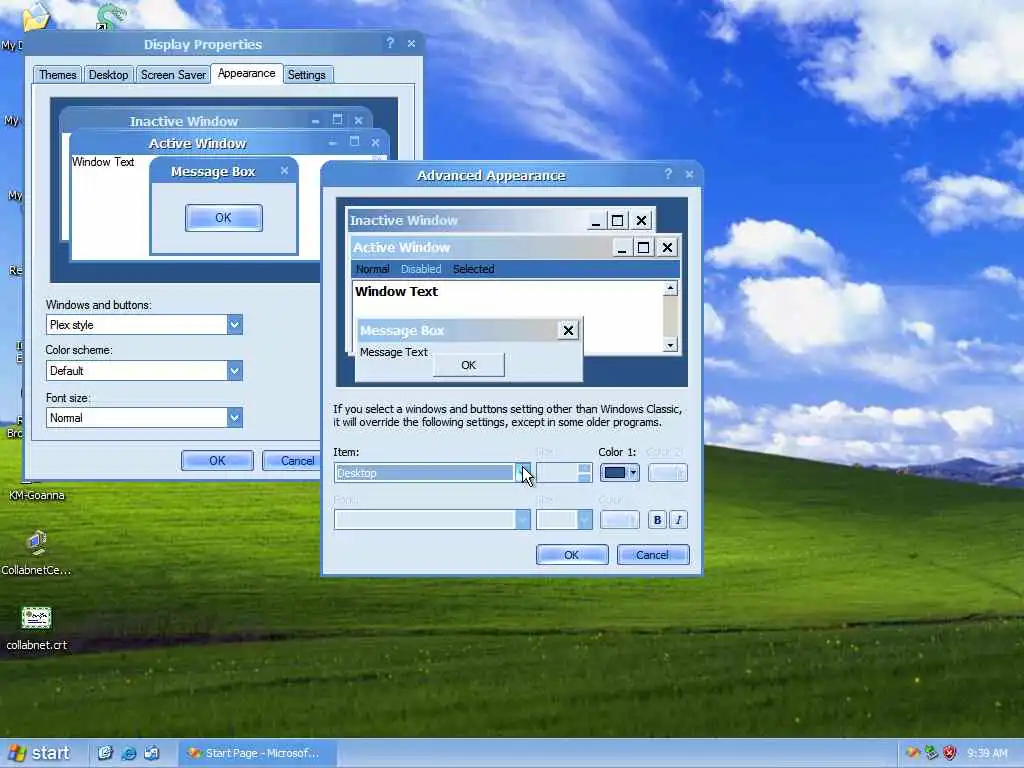Click the preview OK button in Display Properties
1024x768 pixels.
(223, 217)
